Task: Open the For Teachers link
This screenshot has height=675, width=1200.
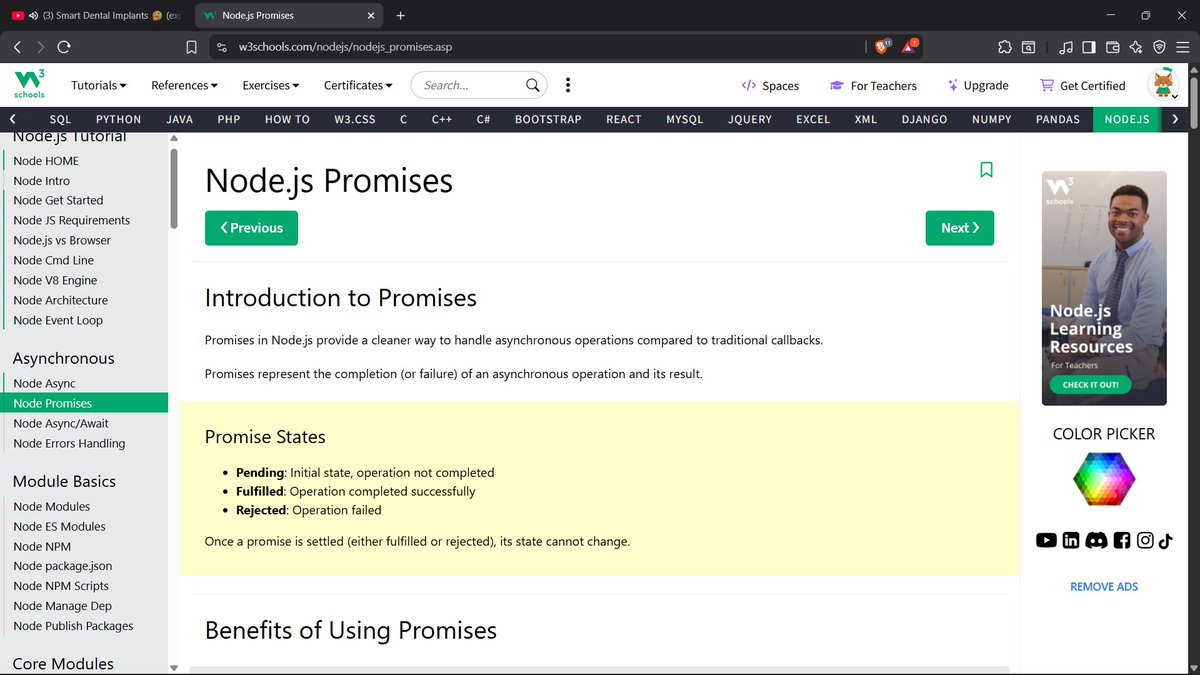Action: pyautogui.click(x=873, y=86)
